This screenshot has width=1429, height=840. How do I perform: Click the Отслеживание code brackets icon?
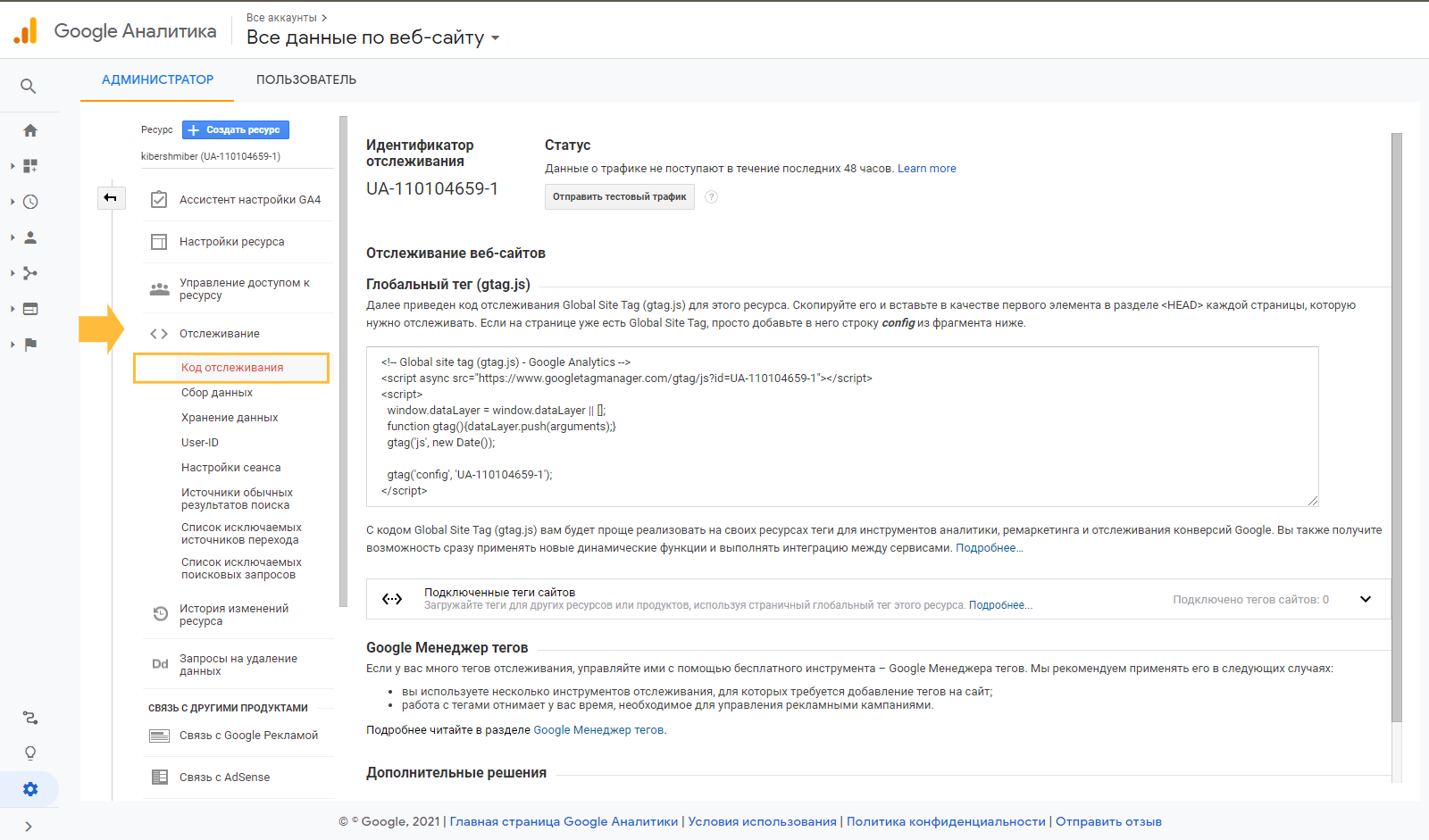159,334
